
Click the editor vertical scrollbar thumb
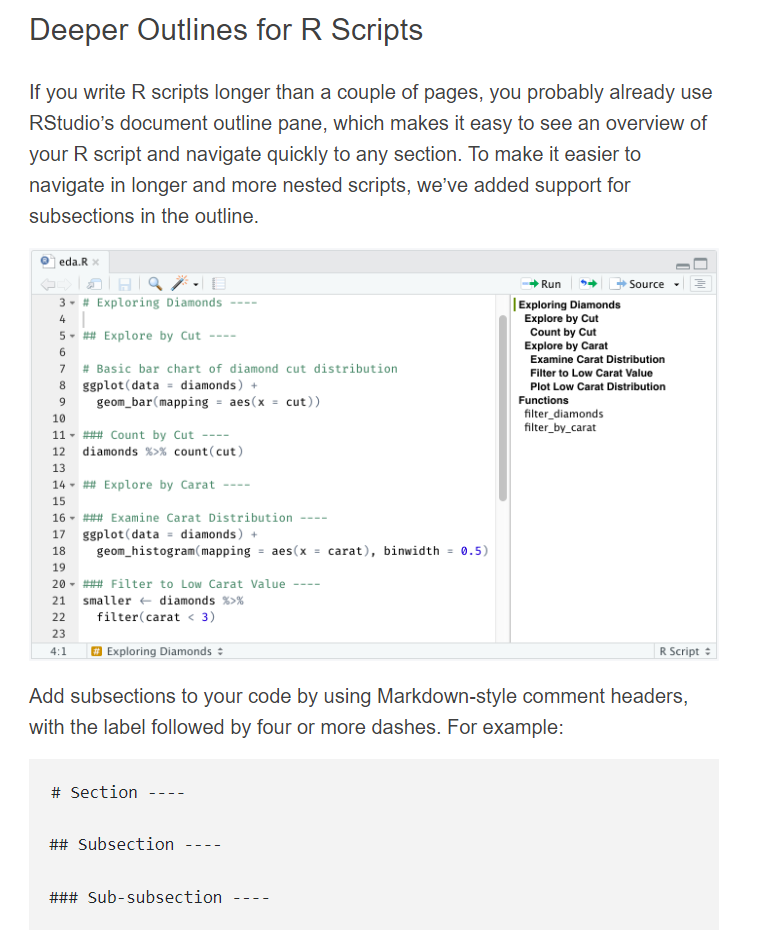tap(503, 408)
